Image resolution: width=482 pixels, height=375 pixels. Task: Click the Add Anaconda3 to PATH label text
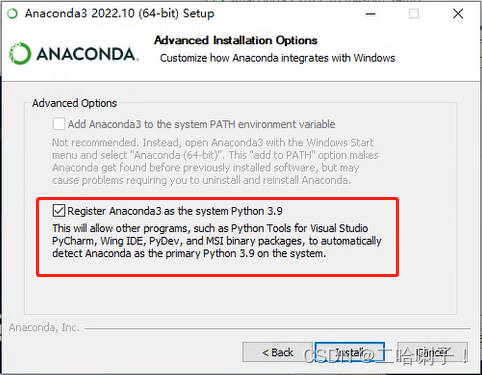[201, 124]
